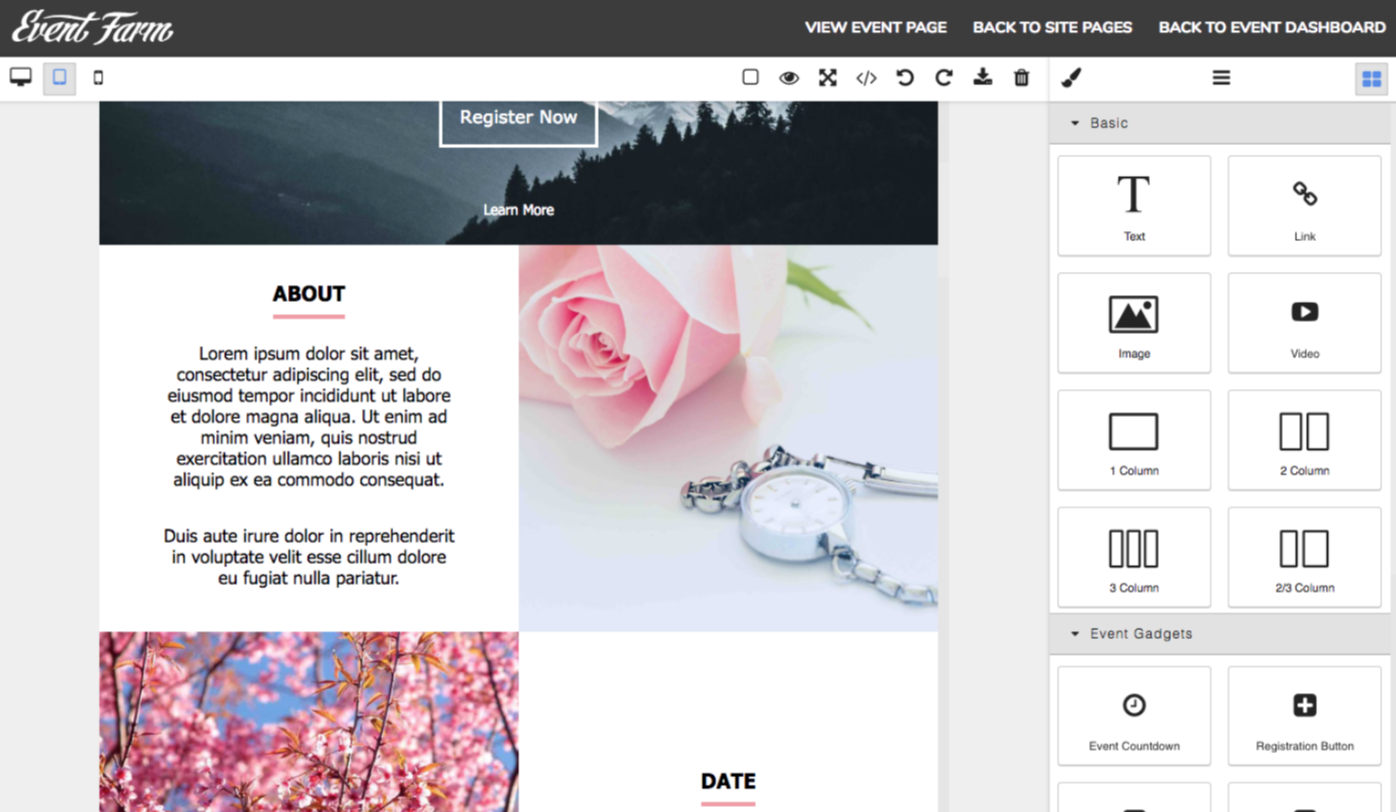The height and width of the screenshot is (812, 1396).
Task: Click the Event Farm logo
Action: pos(92,28)
